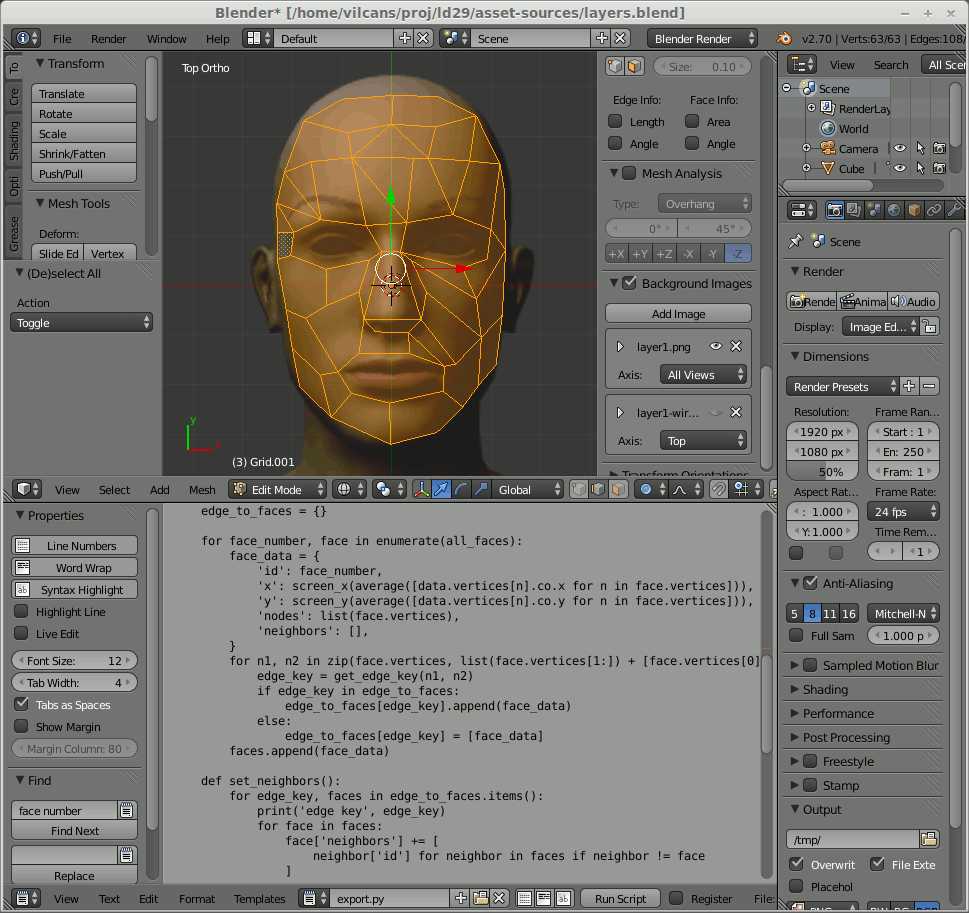Adjust the Tab Width 4 slider
Screen dimensions: 969x913
coord(74,682)
